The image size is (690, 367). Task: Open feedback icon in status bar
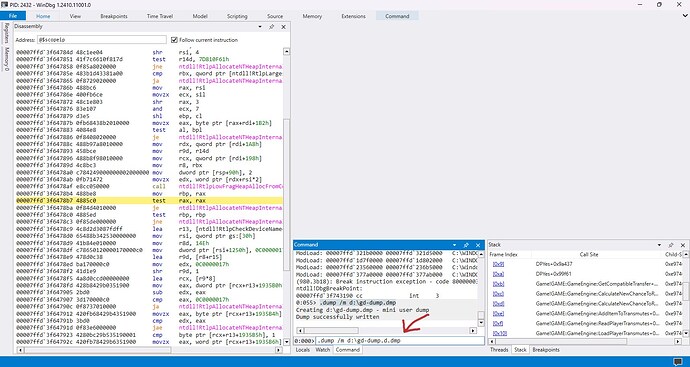pos(678,361)
